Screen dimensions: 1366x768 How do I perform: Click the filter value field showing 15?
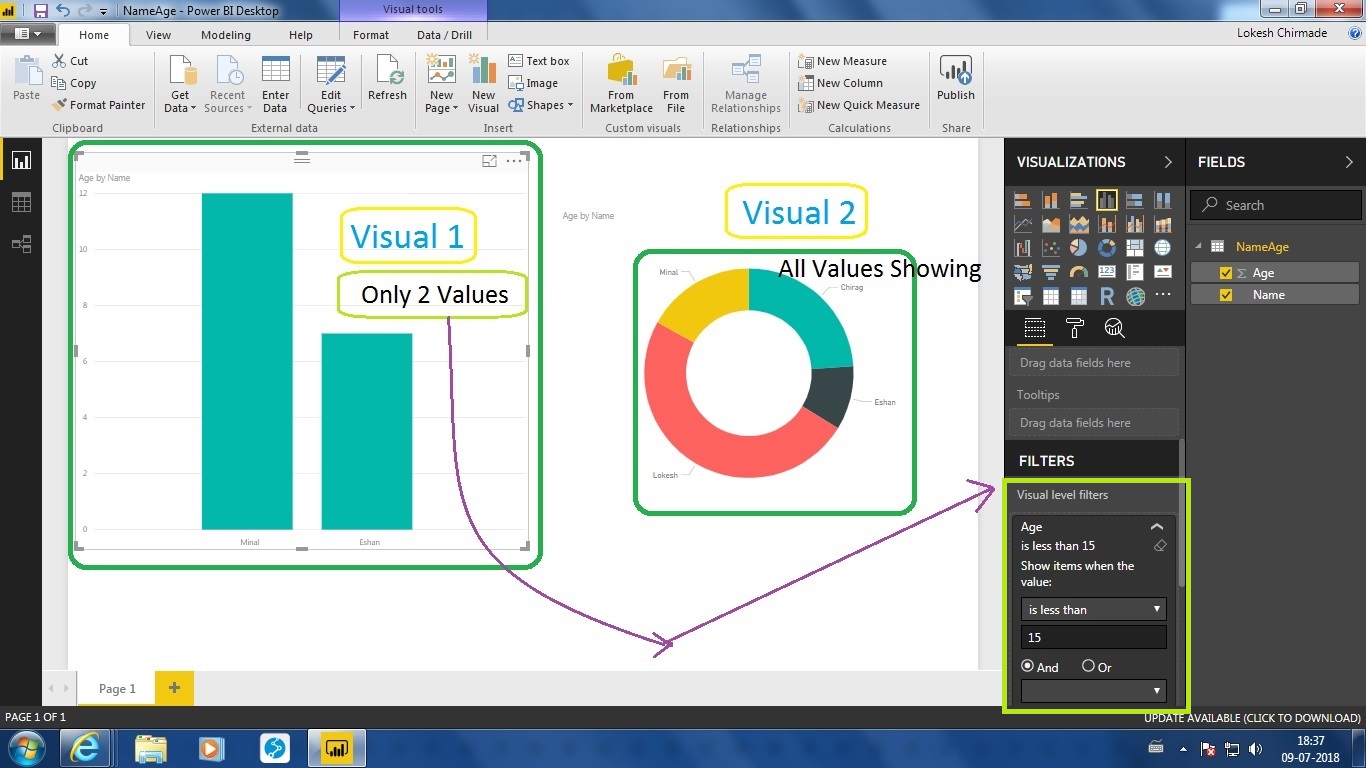click(x=1093, y=637)
